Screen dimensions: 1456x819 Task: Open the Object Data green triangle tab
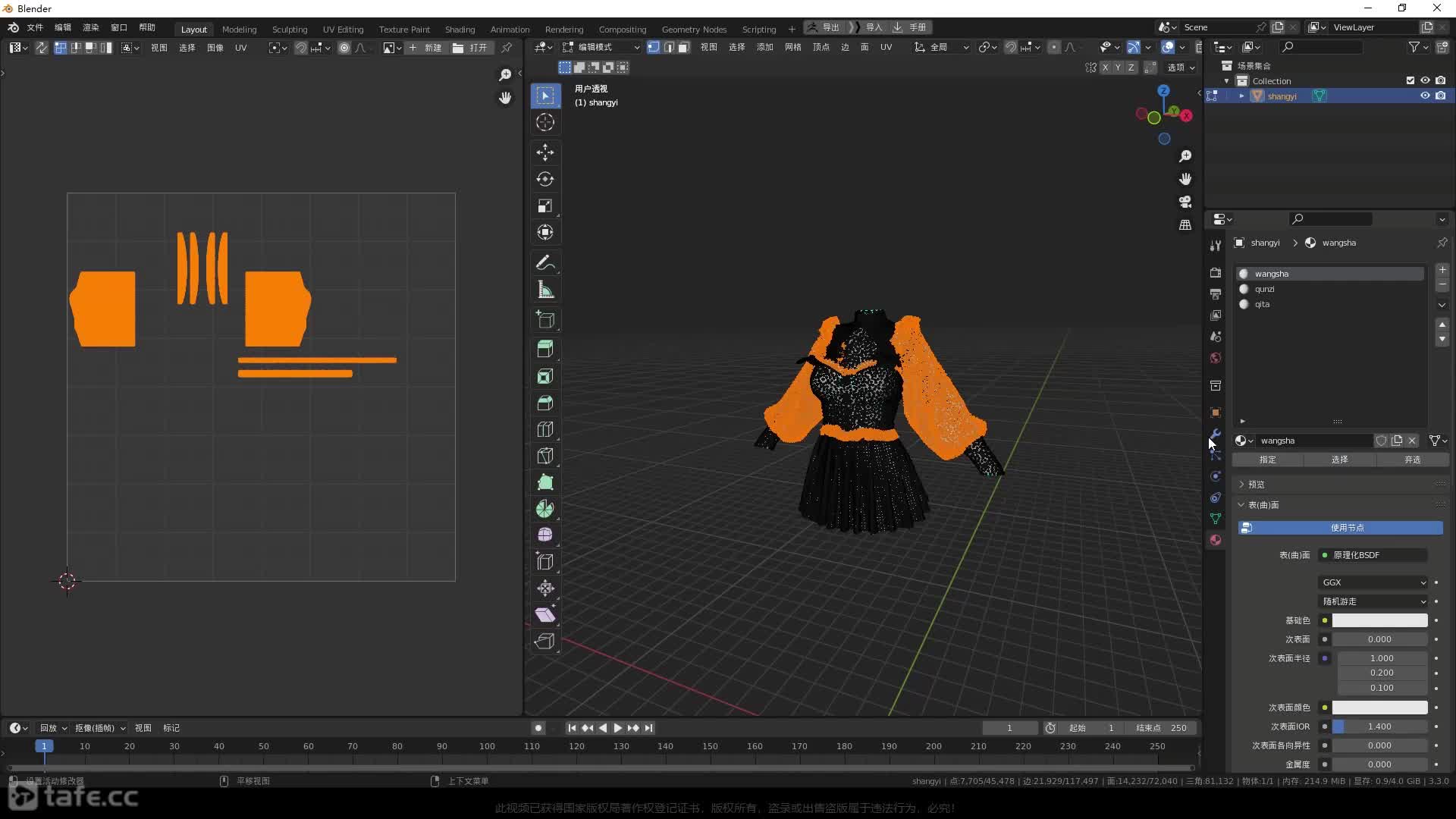[1216, 519]
